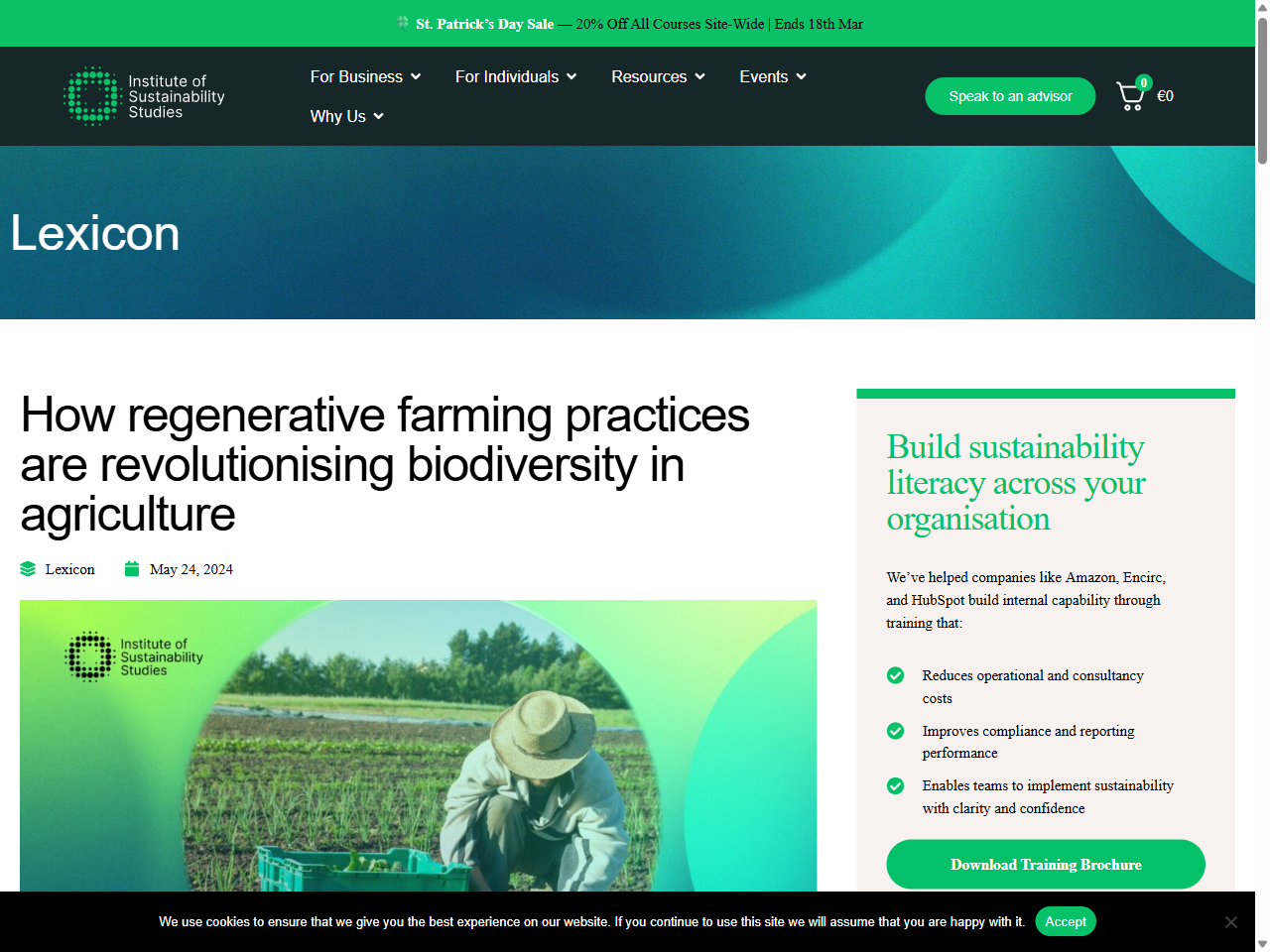This screenshot has height=952, width=1270.
Task: Click the checkmark beside 'Improves compliance and reporting performance'
Action: point(895,731)
